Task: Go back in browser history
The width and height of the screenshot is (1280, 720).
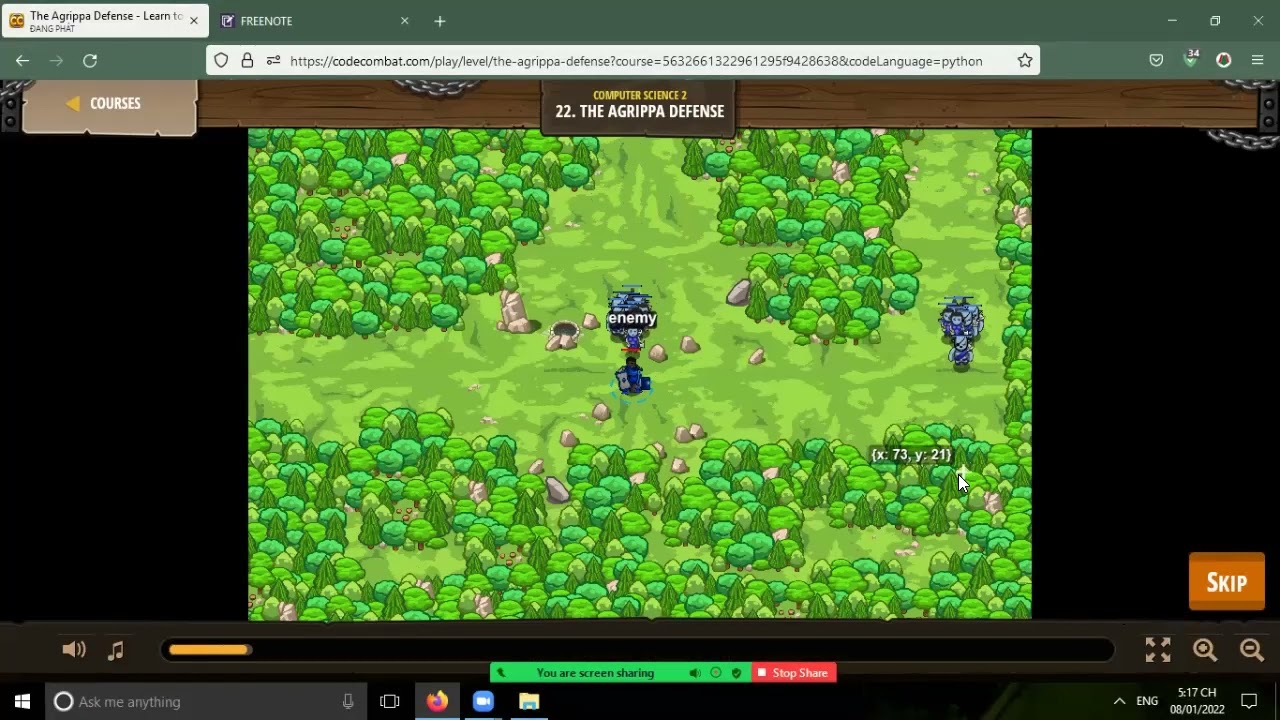Action: click(22, 61)
